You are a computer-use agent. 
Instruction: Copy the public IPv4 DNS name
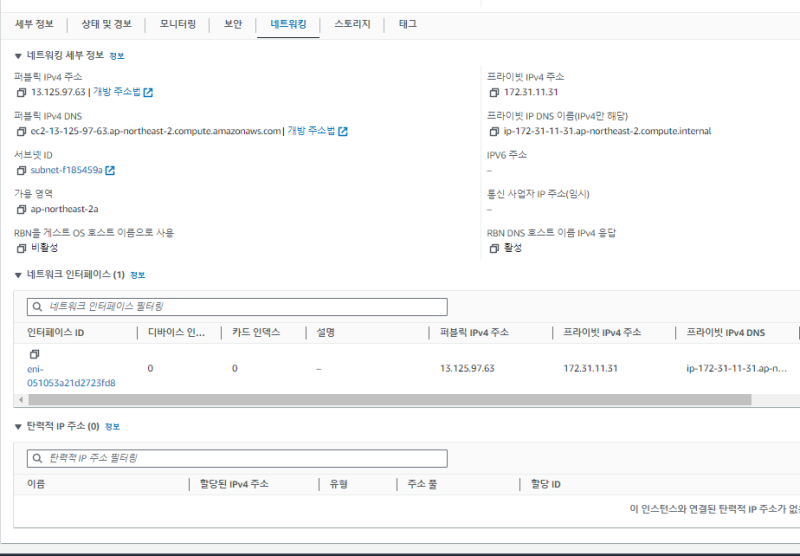(x=21, y=131)
